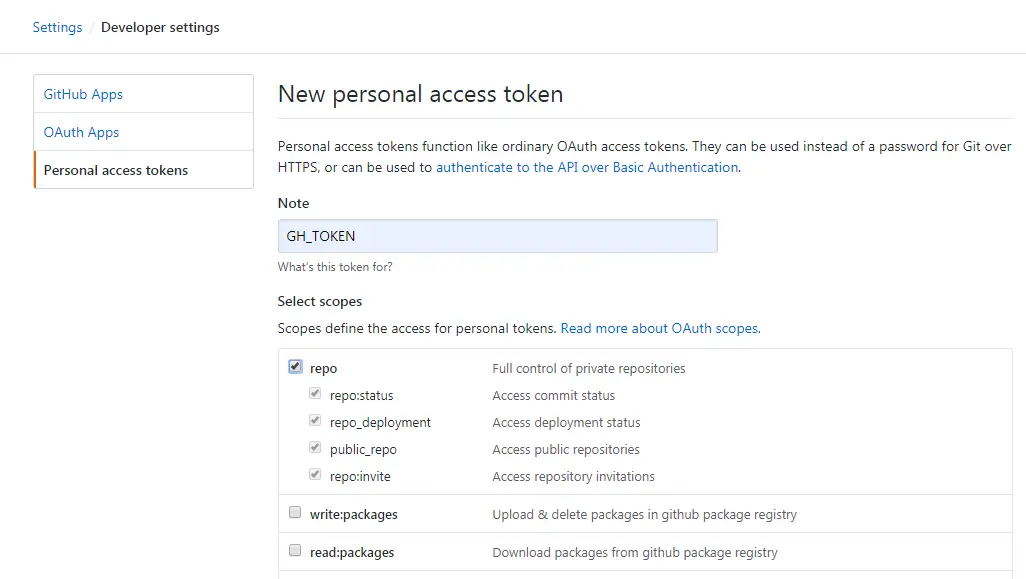Select GitHub Apps in the sidebar
The image size is (1026, 579).
coord(82,93)
